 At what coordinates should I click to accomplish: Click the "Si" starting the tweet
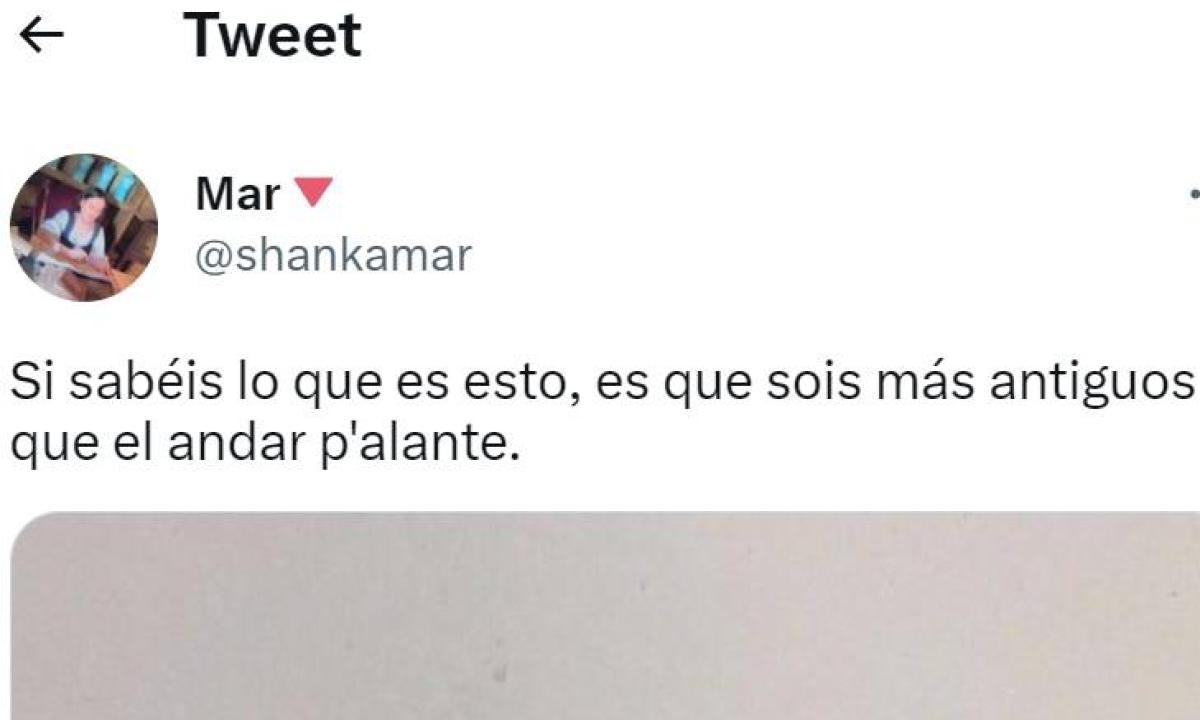30,383
